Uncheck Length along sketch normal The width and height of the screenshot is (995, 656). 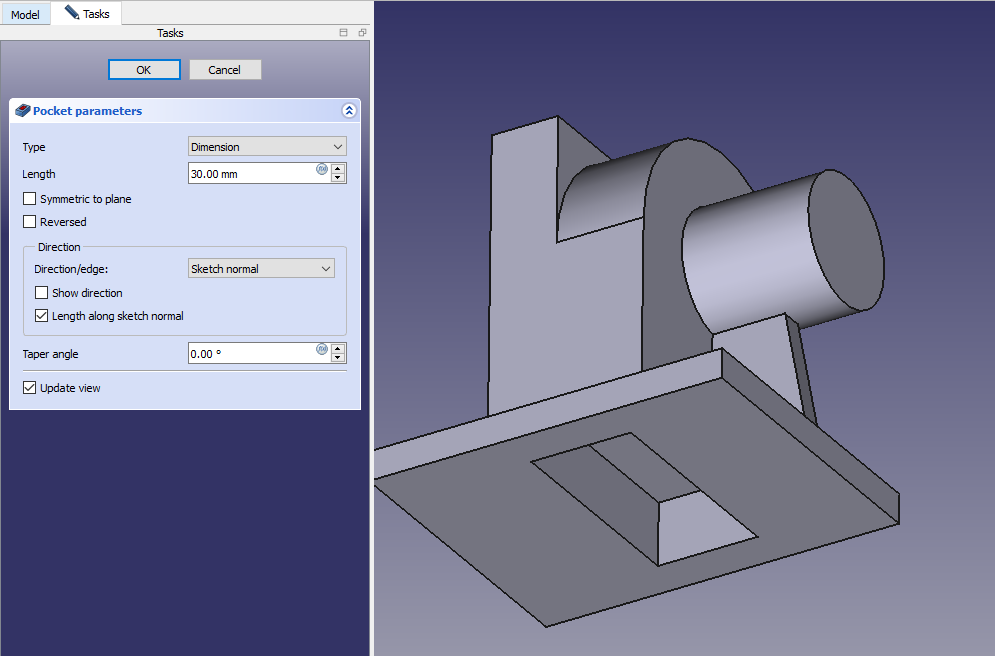click(42, 316)
